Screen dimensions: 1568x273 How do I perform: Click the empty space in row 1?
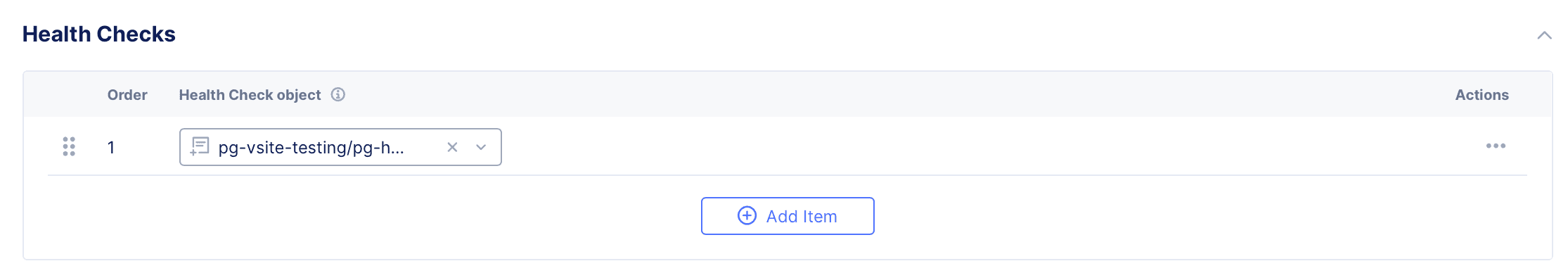click(984, 146)
